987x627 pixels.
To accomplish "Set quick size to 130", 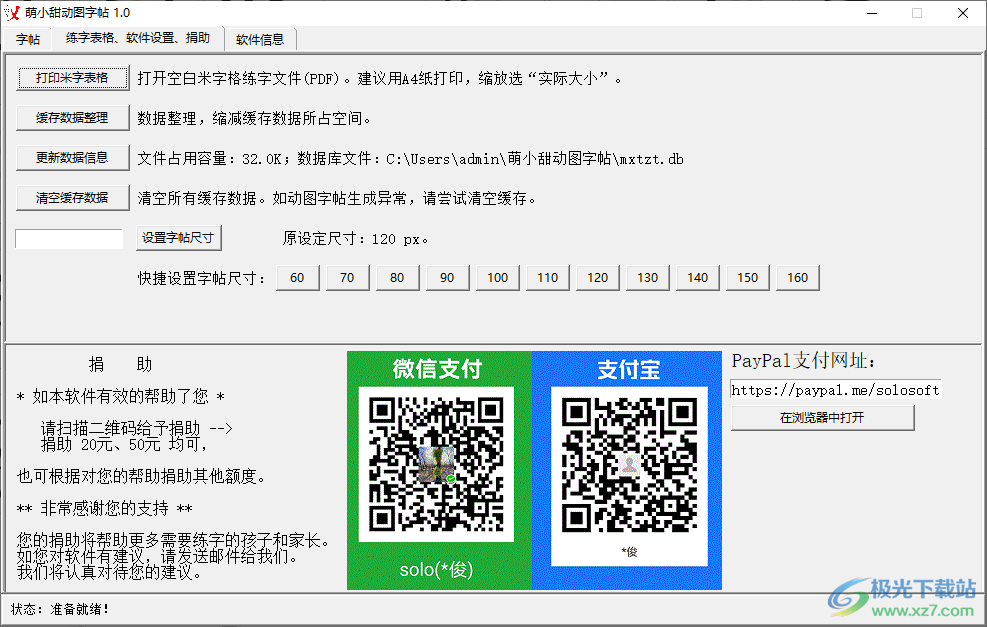I will click(x=648, y=278).
